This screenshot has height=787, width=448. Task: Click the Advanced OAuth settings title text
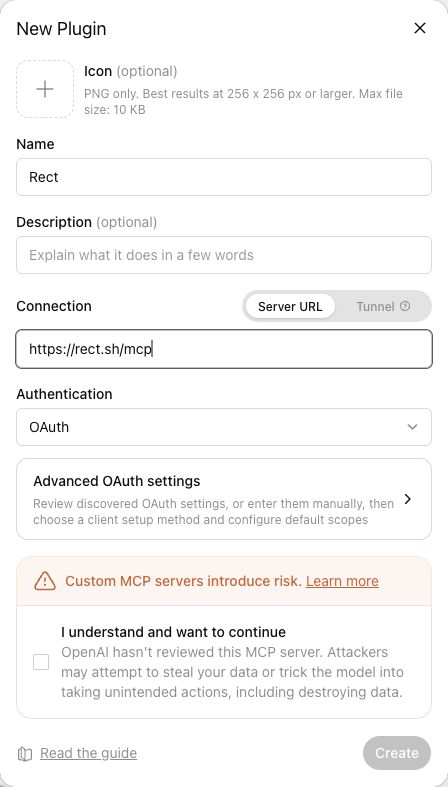pyautogui.click(x=117, y=481)
